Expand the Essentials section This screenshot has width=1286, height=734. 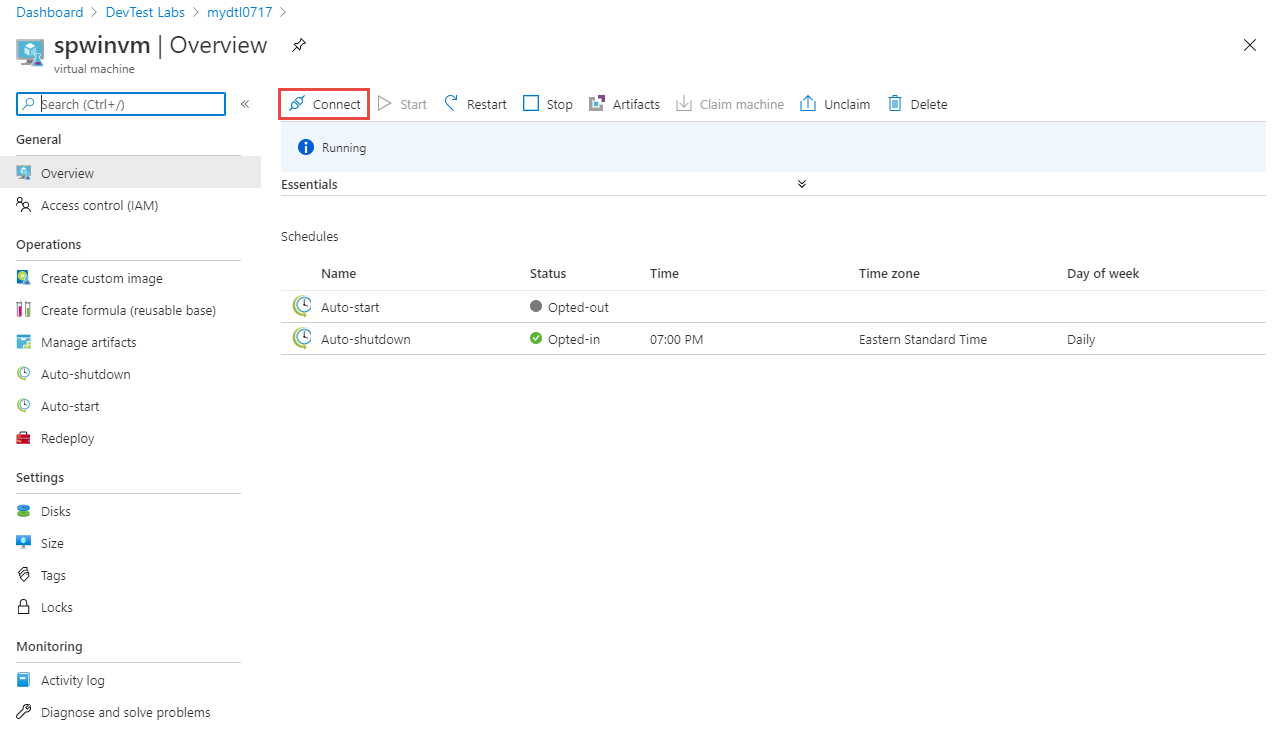tap(801, 184)
